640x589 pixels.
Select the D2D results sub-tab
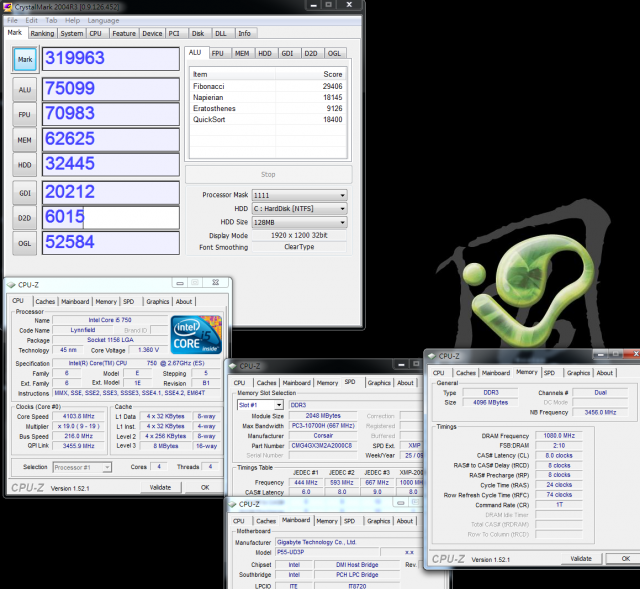click(x=311, y=53)
